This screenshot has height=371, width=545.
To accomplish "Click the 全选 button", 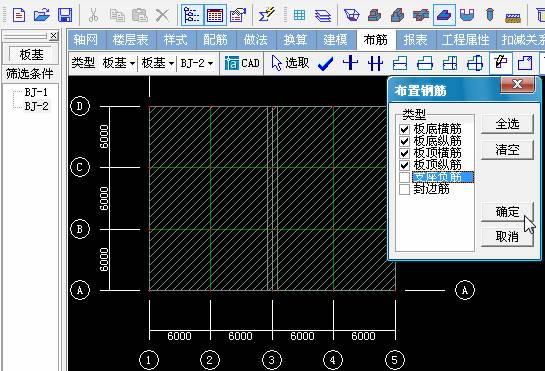I will (x=507, y=124).
